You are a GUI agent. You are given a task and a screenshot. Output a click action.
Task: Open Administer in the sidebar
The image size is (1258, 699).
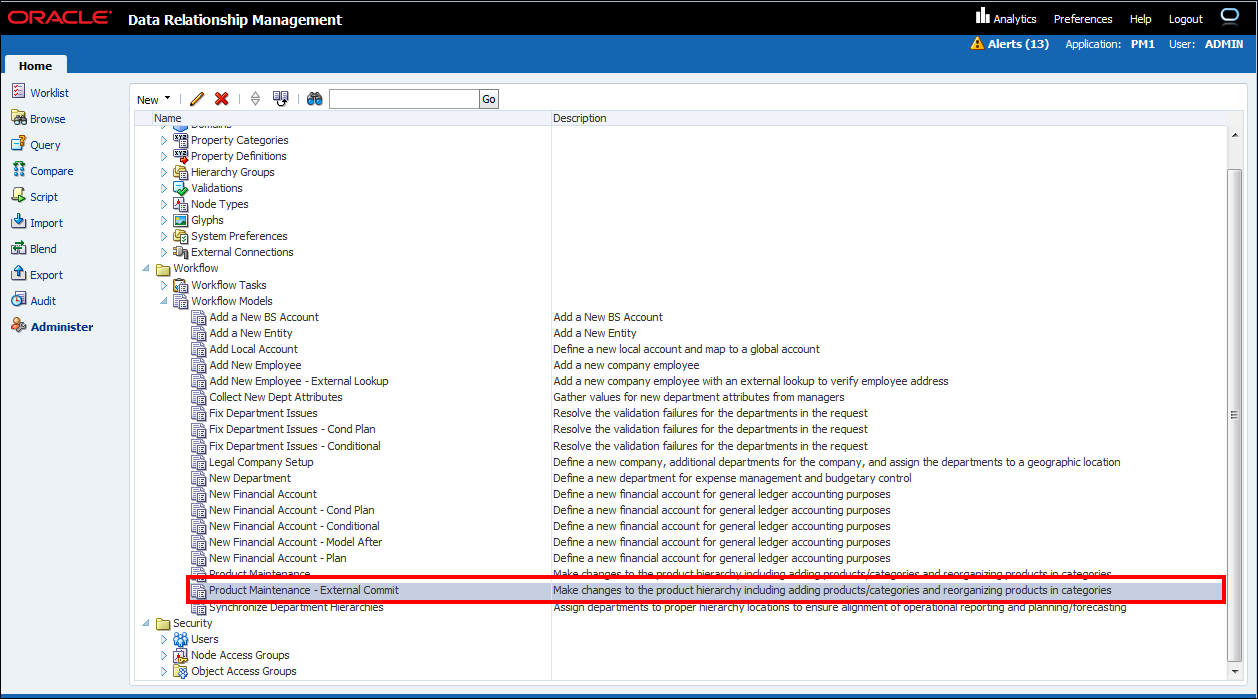(x=62, y=327)
